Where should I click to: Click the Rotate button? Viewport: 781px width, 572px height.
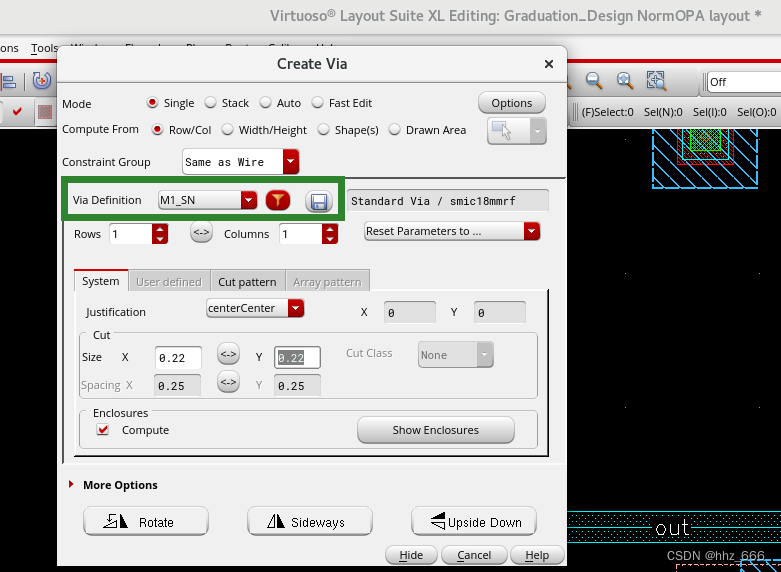146,521
